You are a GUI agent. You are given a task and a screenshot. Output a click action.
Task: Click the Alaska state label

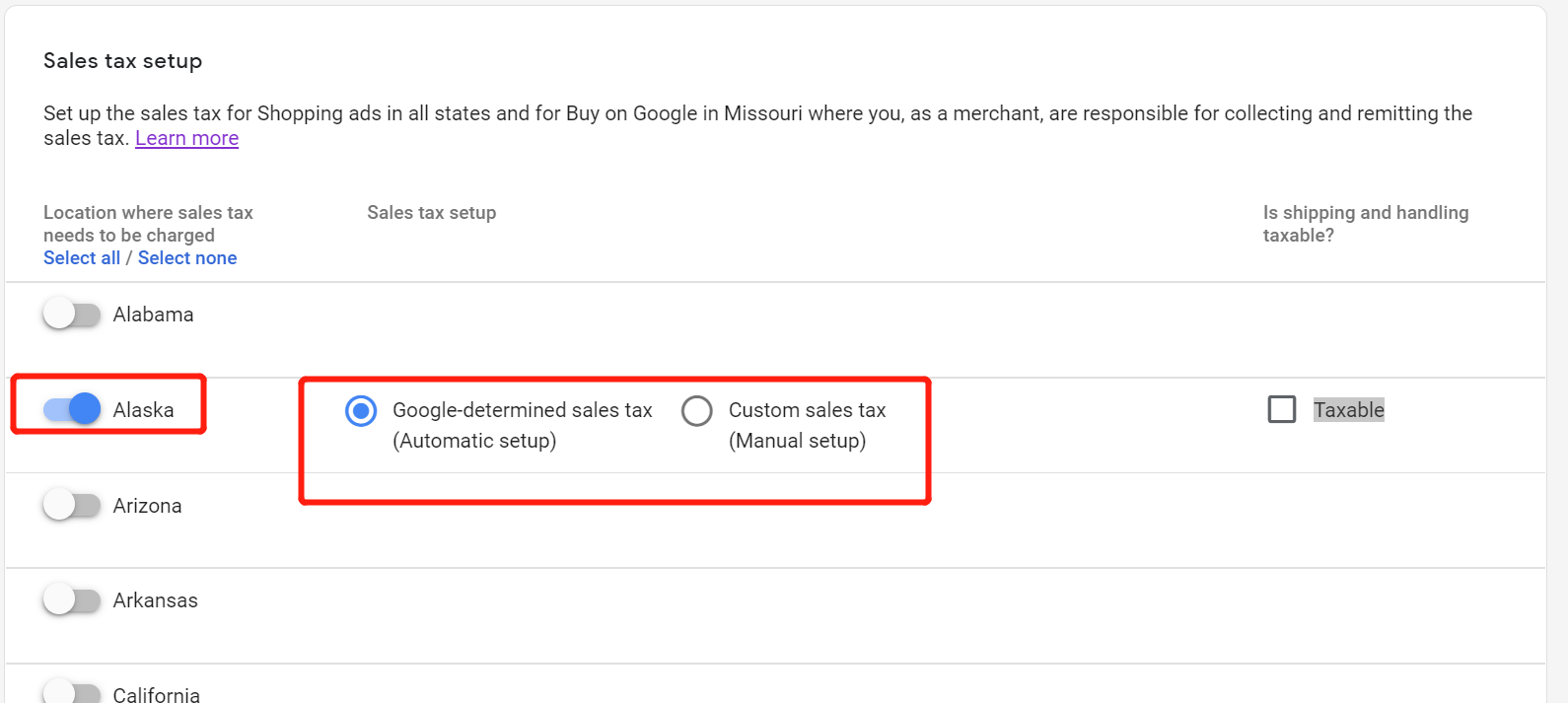143,410
